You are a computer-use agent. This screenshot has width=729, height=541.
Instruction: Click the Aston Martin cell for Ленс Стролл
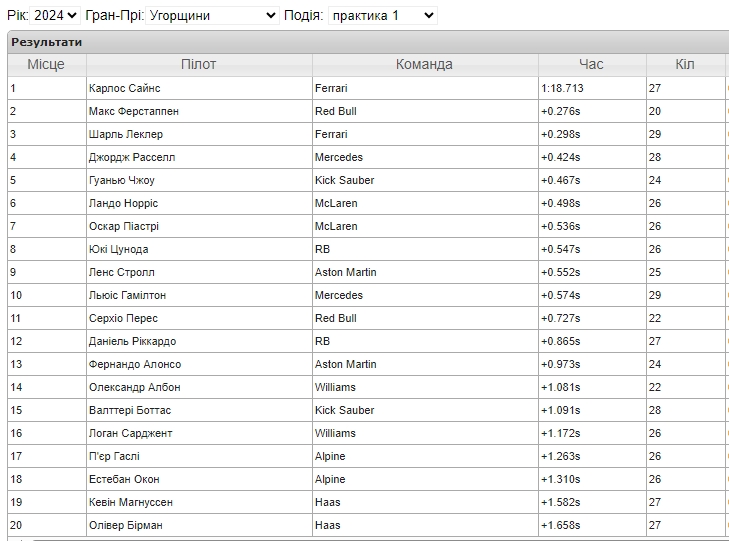425,272
